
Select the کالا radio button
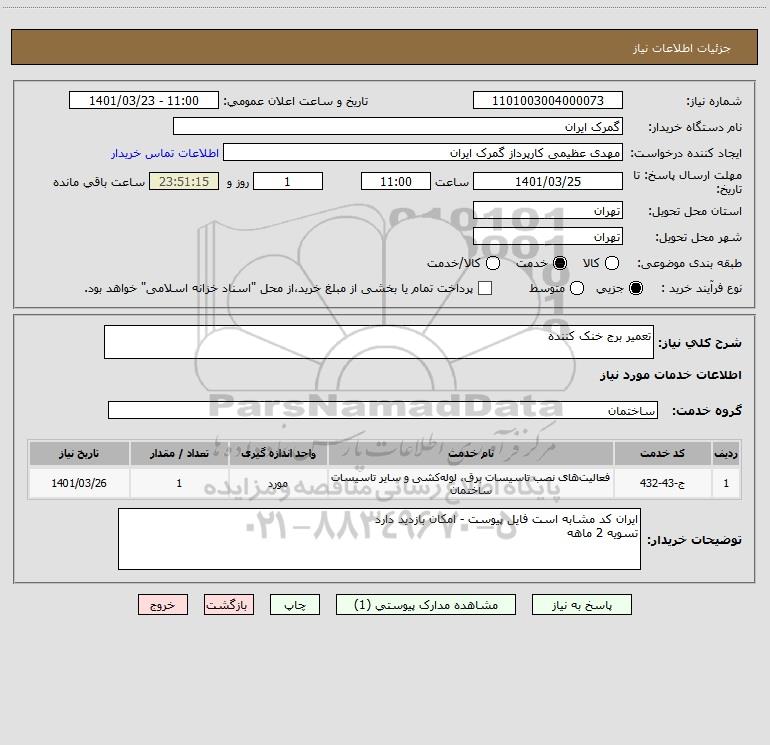pyautogui.click(x=612, y=263)
